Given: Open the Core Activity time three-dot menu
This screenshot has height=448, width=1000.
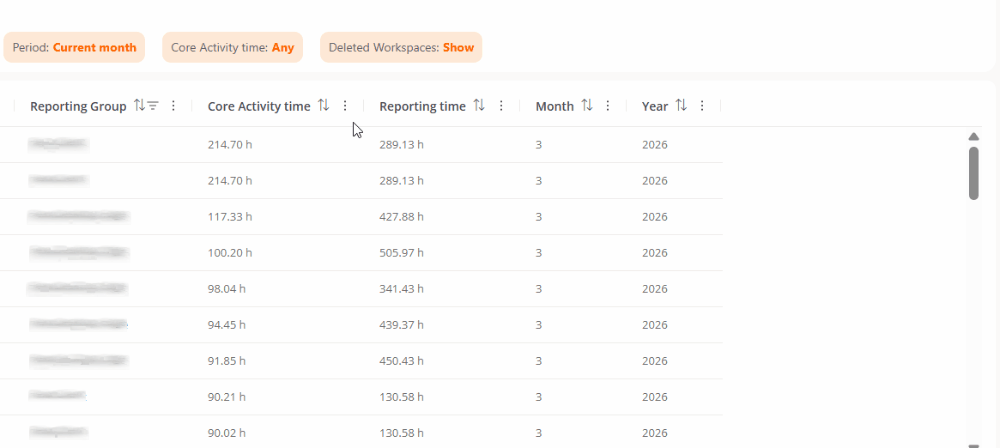Looking at the screenshot, I should 345,106.
